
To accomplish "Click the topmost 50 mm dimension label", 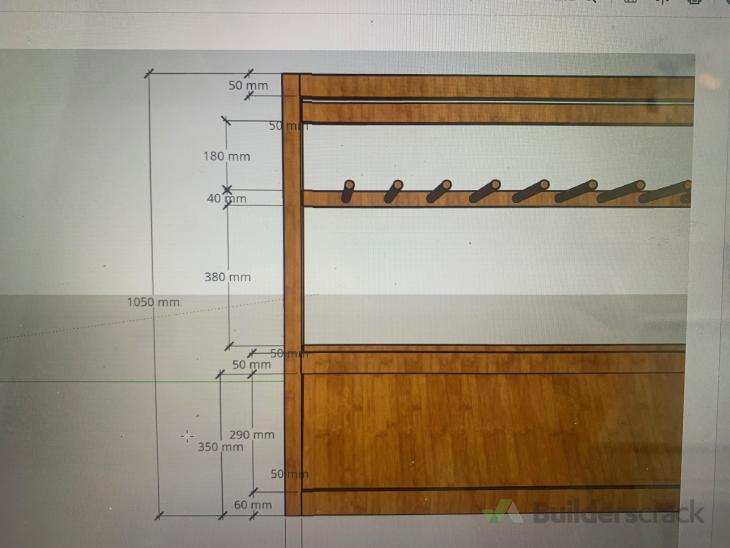I will click(x=248, y=86).
